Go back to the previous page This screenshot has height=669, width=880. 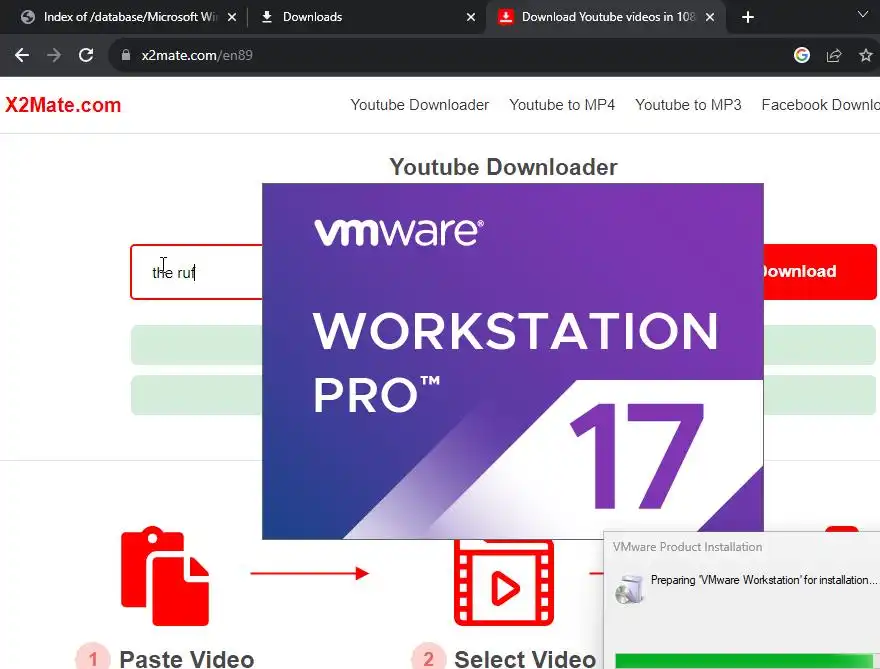pyautogui.click(x=22, y=55)
